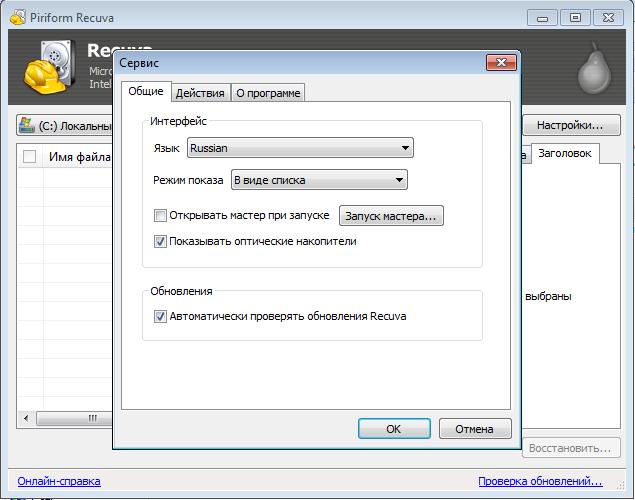The image size is (635, 500).
Task: Click the drive icon beside (C:) Локальный
Action: tap(27, 126)
